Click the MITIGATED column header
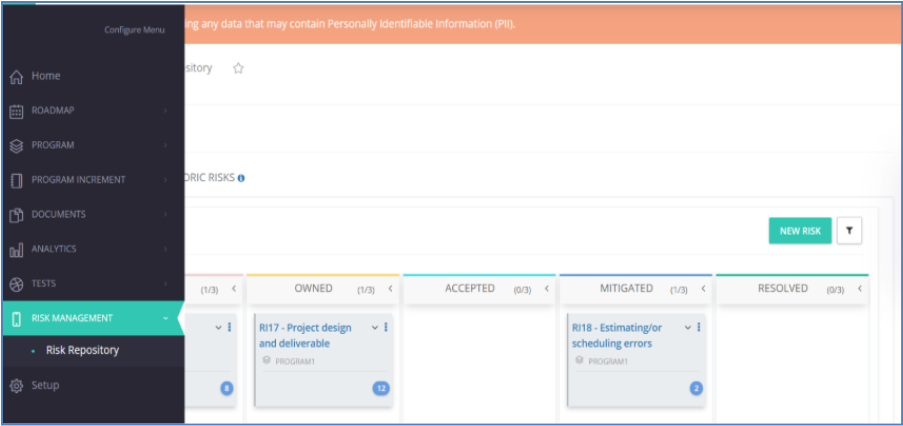The height and width of the screenshot is (426, 903). pyautogui.click(x=627, y=288)
